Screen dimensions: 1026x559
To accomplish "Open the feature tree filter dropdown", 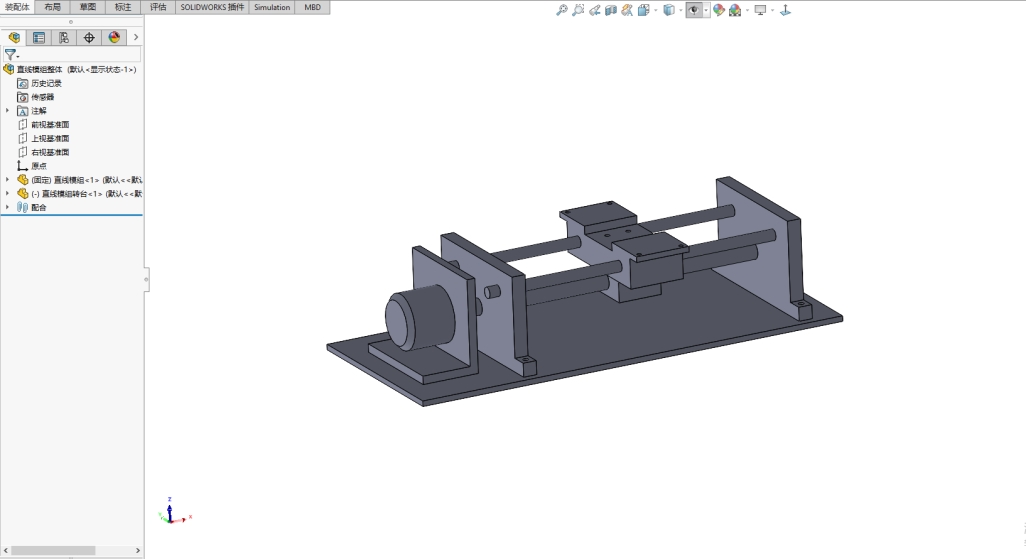I will click(x=12, y=55).
